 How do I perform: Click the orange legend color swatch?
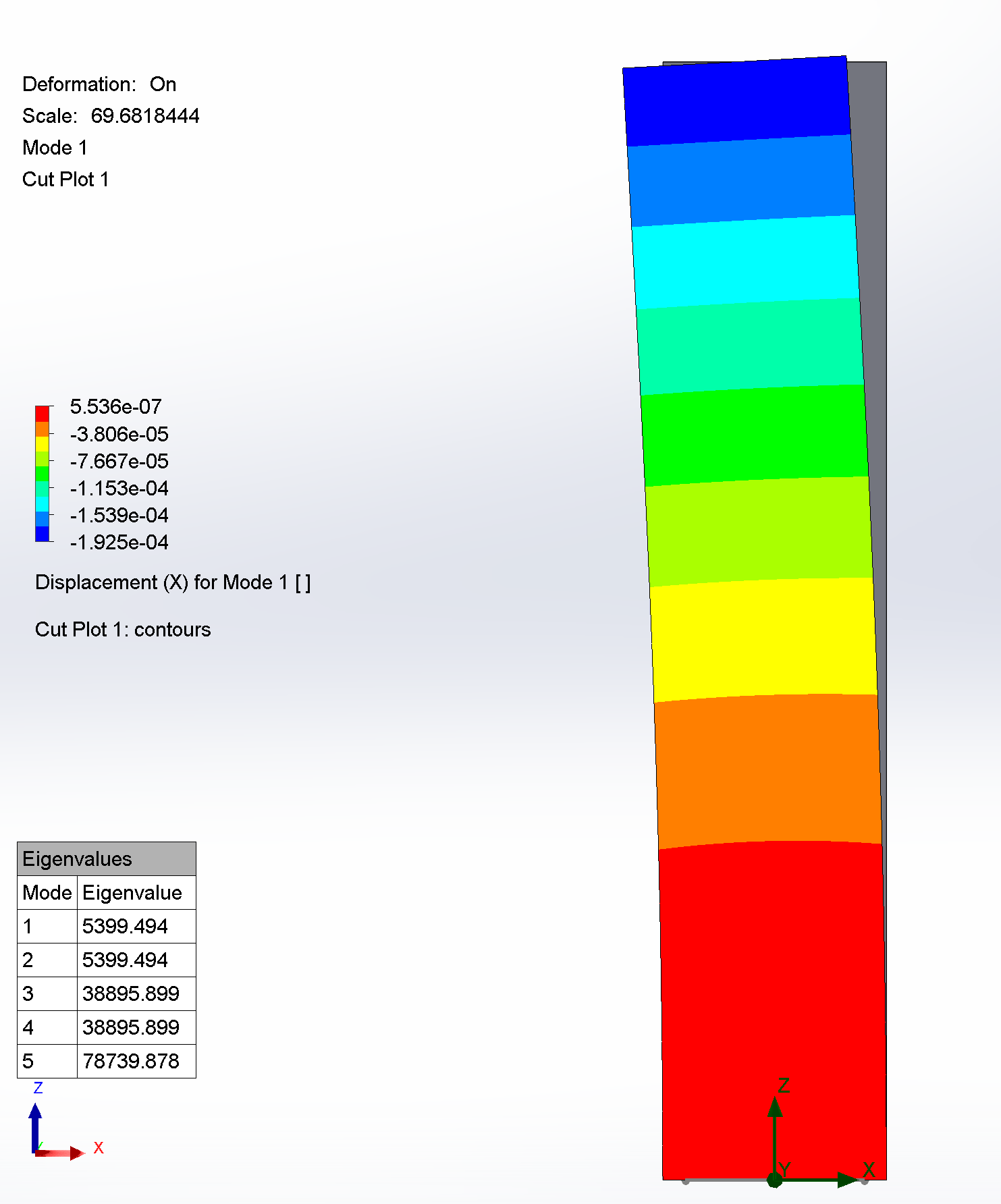pyautogui.click(x=42, y=429)
